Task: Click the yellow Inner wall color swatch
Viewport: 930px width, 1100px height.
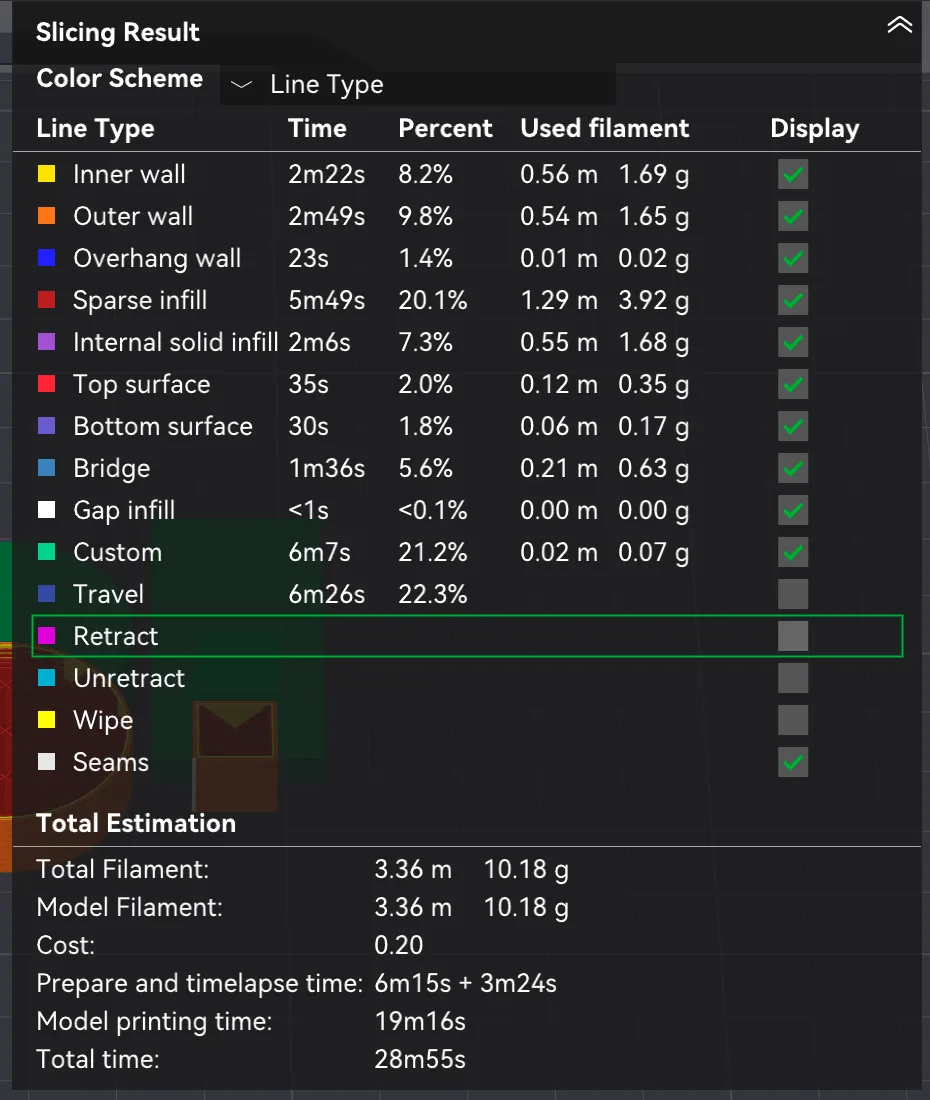Action: (x=46, y=174)
